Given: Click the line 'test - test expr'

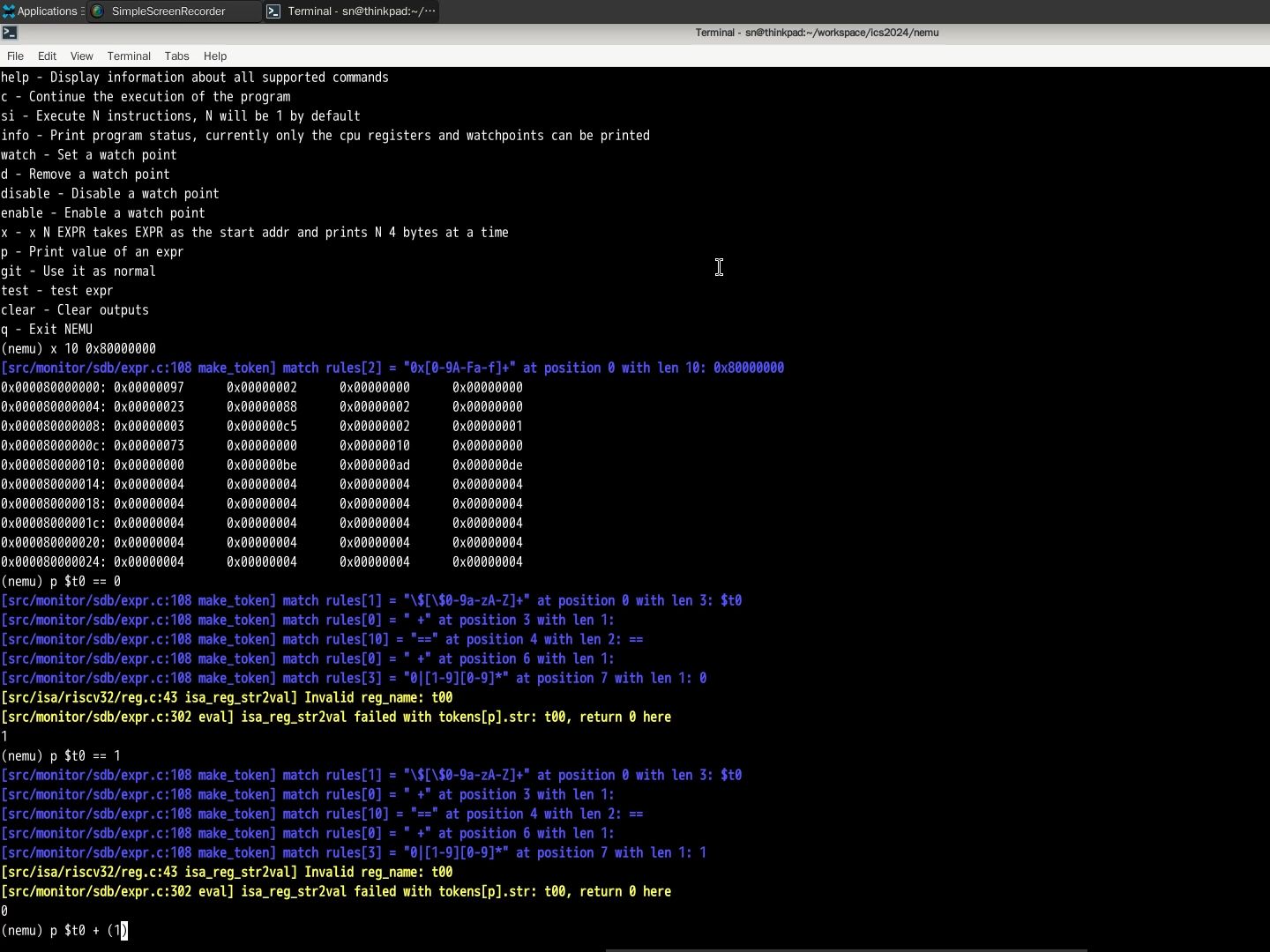Looking at the screenshot, I should [57, 291].
